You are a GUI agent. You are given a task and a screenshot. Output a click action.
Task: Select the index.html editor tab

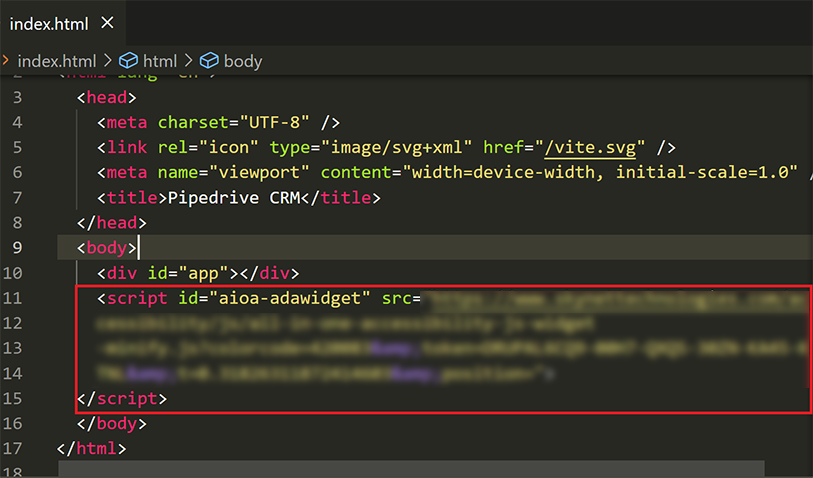point(50,23)
